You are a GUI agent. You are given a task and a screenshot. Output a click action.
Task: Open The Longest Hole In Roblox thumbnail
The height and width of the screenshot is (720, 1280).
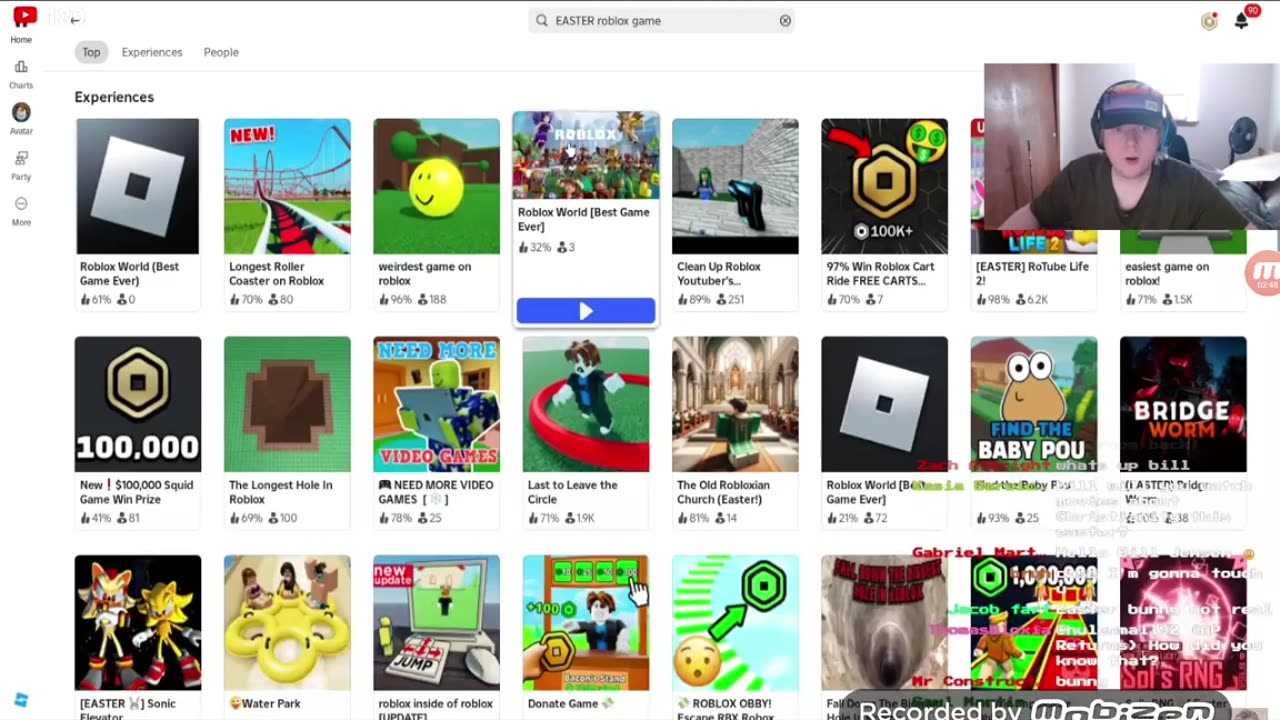(x=287, y=404)
